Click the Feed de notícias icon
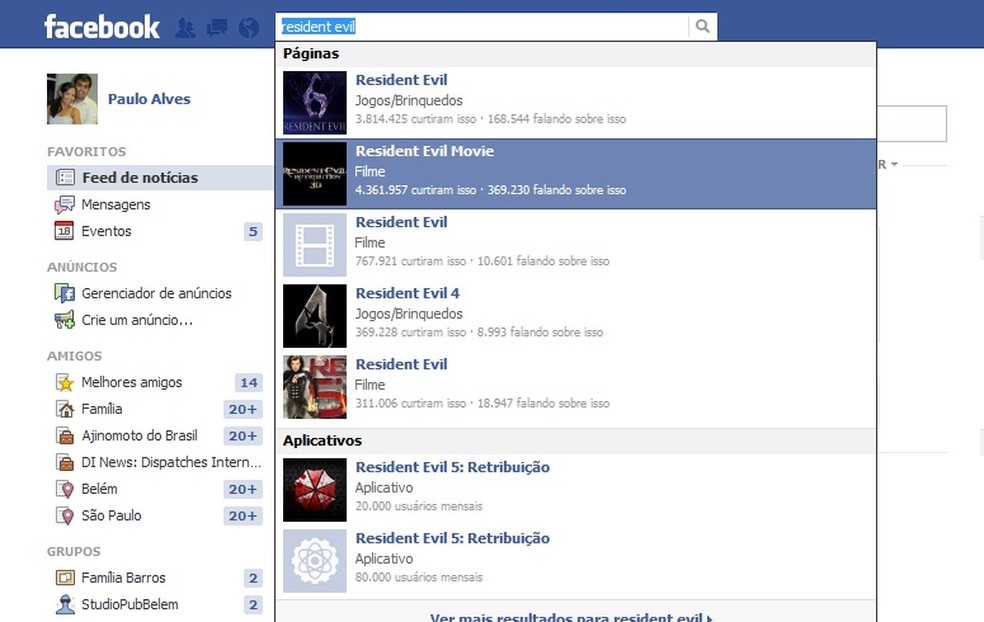 (65, 178)
